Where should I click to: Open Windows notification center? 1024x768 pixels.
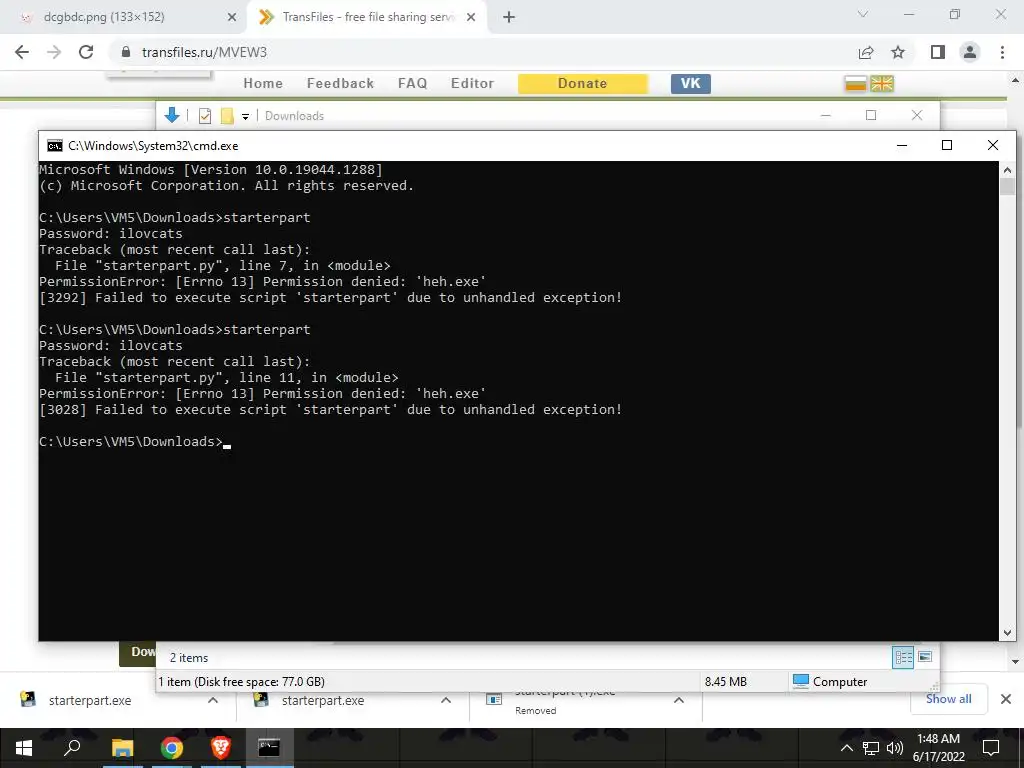(991, 748)
